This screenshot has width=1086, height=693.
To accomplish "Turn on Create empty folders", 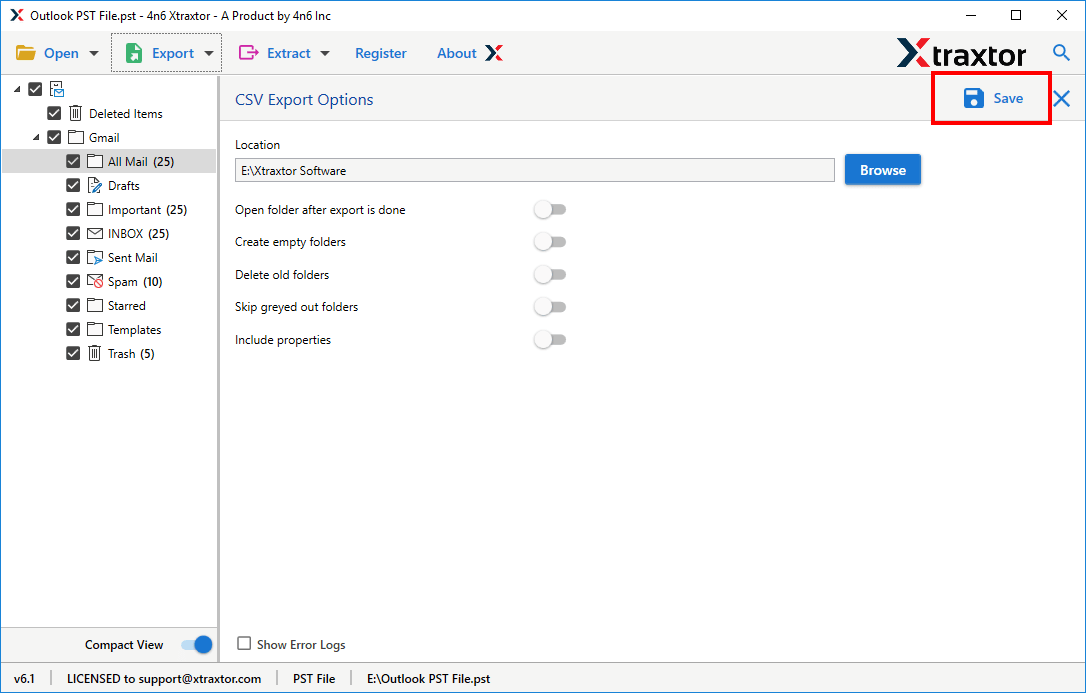I will click(549, 242).
